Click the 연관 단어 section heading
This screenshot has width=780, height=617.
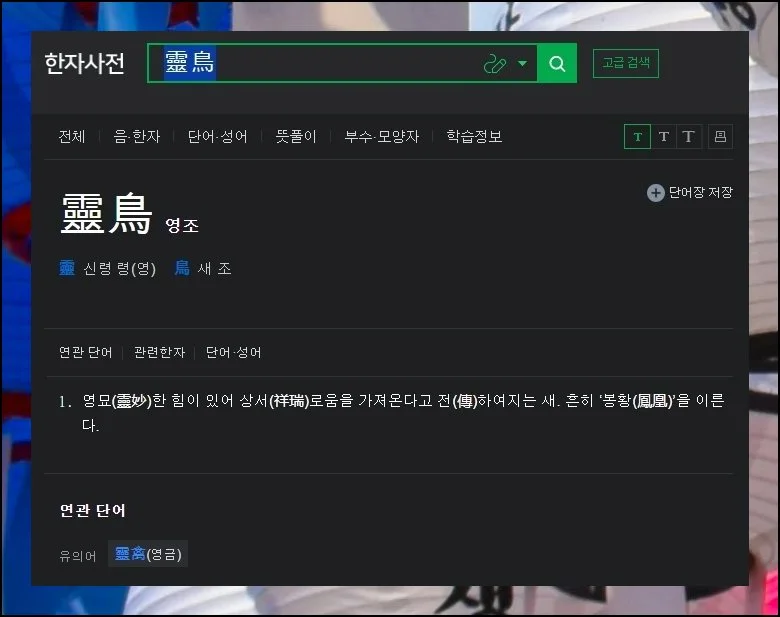click(x=93, y=511)
